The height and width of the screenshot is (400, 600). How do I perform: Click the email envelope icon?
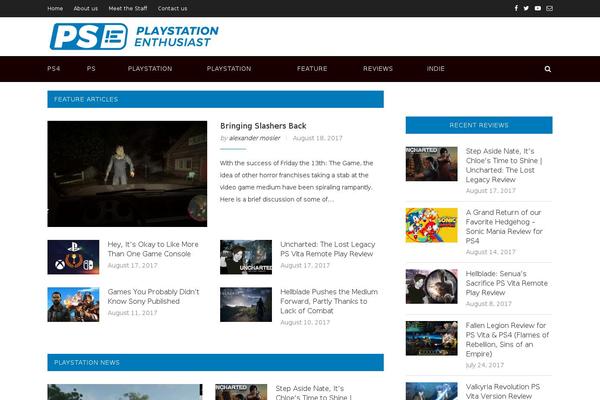point(549,8)
